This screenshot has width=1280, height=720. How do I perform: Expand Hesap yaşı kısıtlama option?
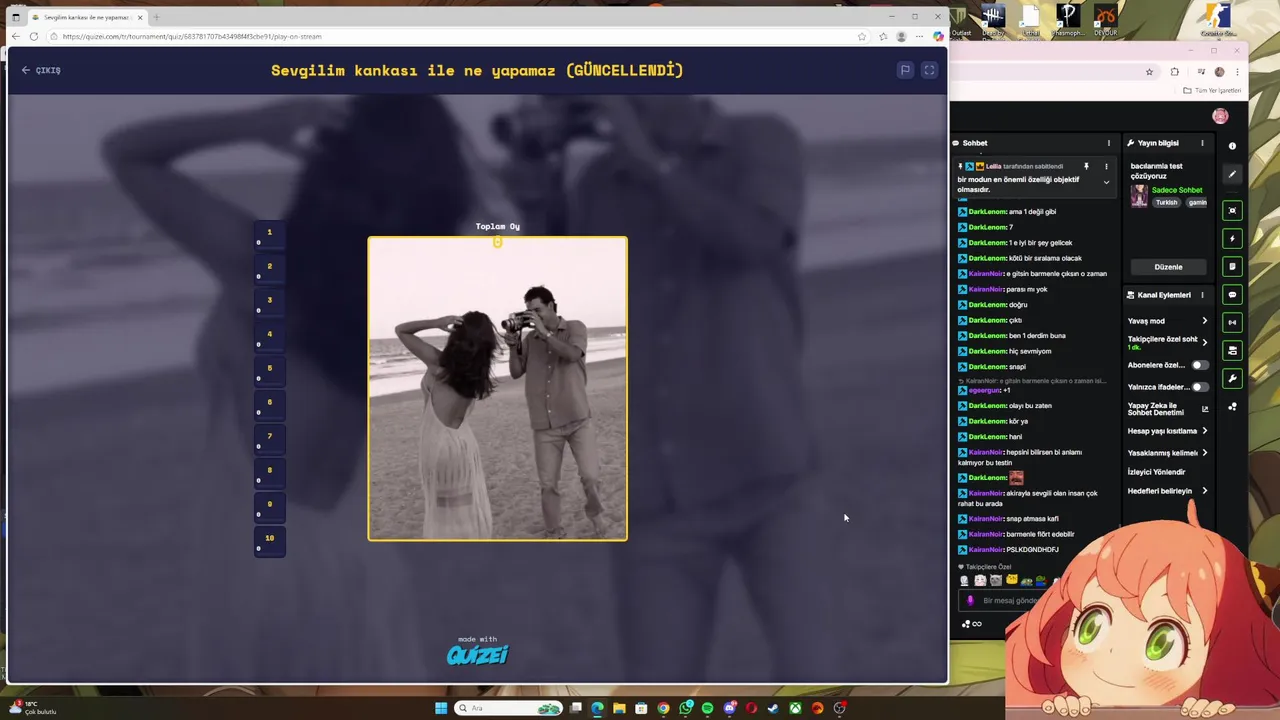click(x=1167, y=431)
